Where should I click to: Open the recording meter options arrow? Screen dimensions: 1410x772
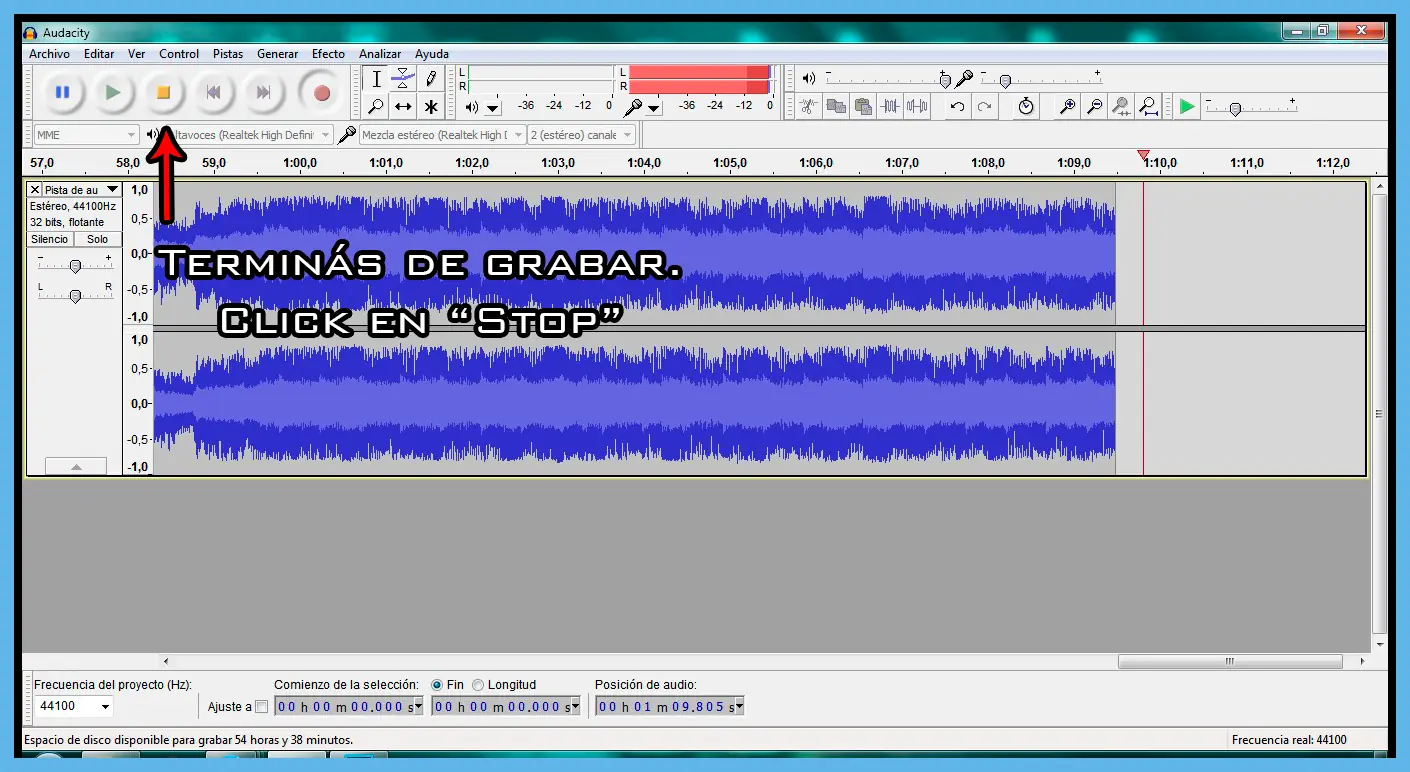[654, 108]
